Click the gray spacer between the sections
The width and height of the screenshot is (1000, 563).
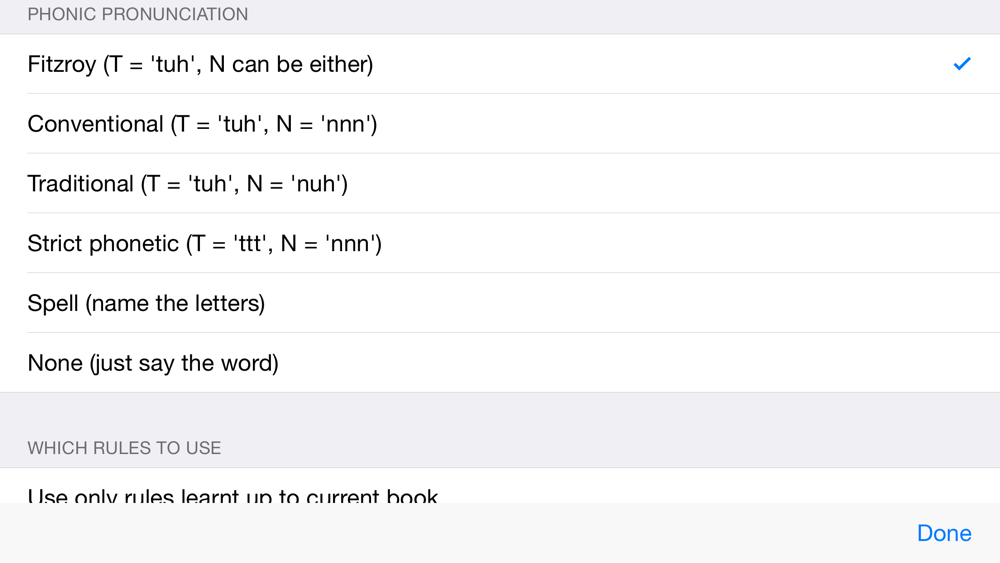[500, 413]
